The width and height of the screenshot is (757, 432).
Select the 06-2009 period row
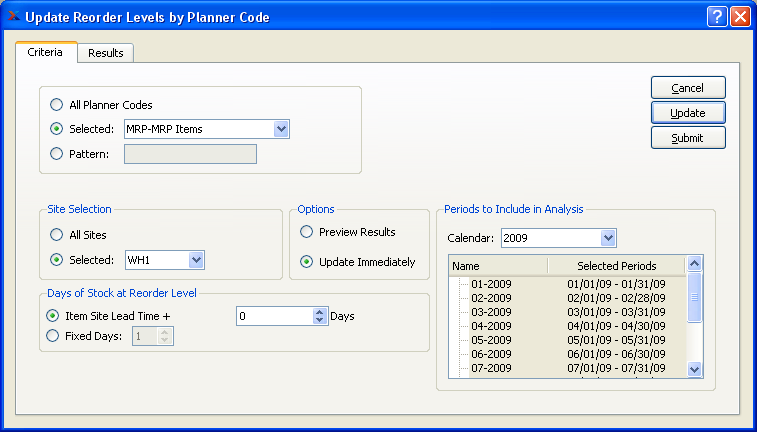[x=567, y=354]
